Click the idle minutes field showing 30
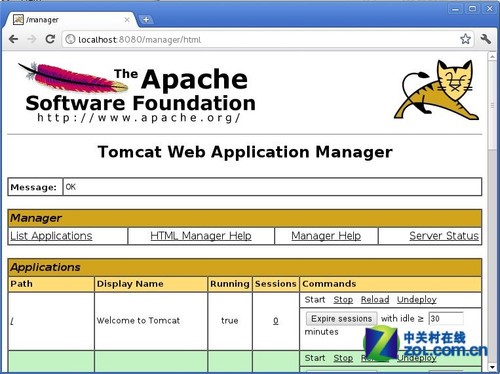The image size is (500, 374). point(446,319)
